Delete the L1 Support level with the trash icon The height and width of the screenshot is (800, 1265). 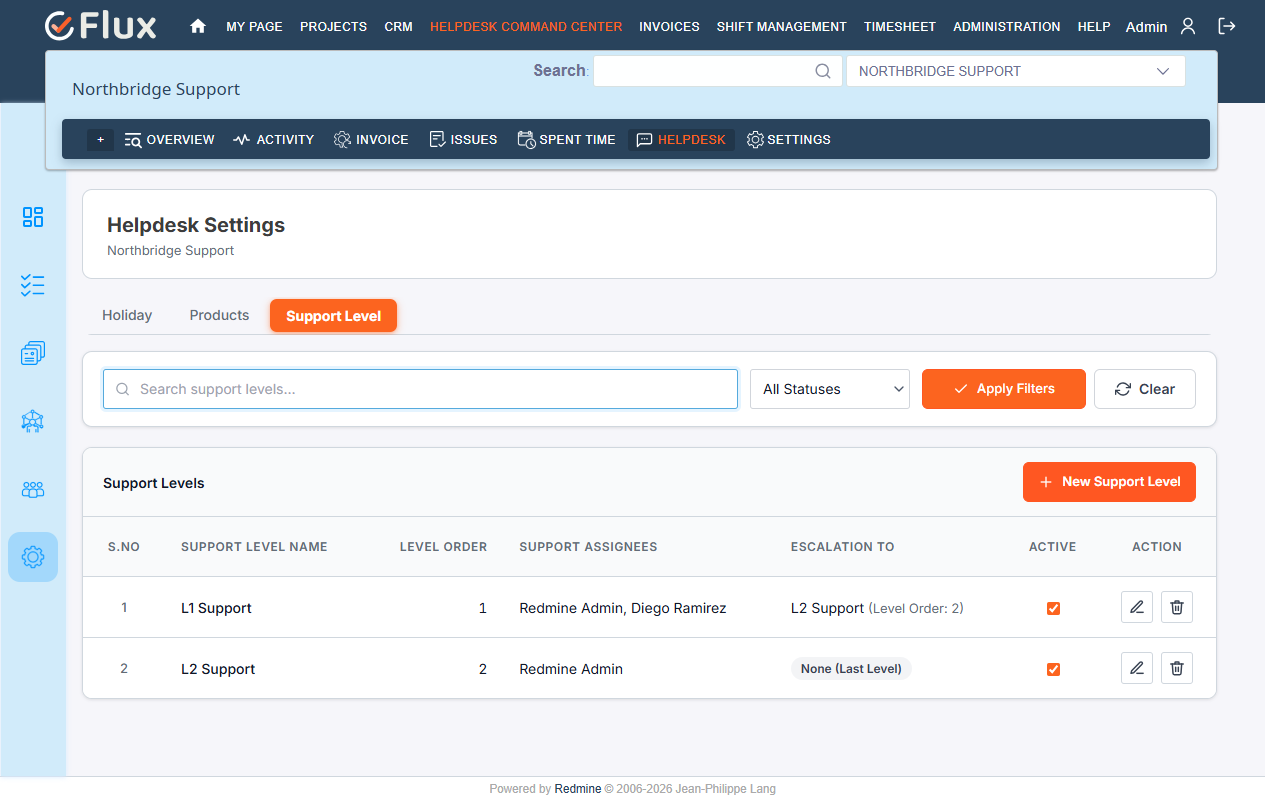click(x=1177, y=607)
